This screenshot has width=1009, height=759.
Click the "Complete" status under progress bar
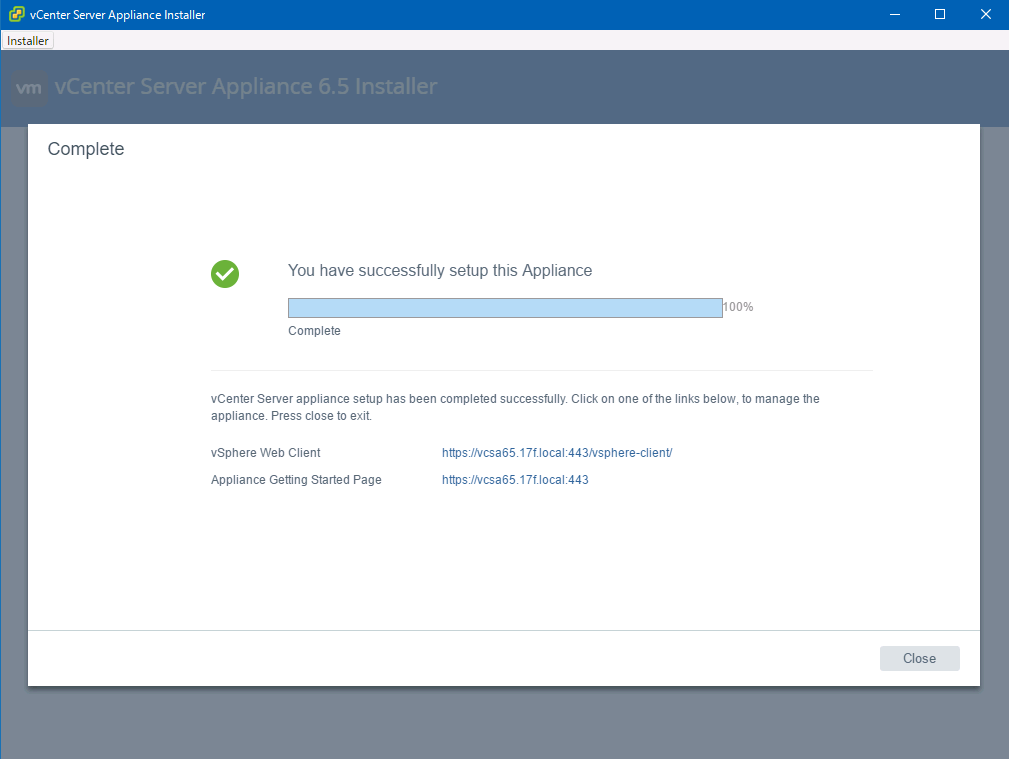pyautogui.click(x=314, y=331)
